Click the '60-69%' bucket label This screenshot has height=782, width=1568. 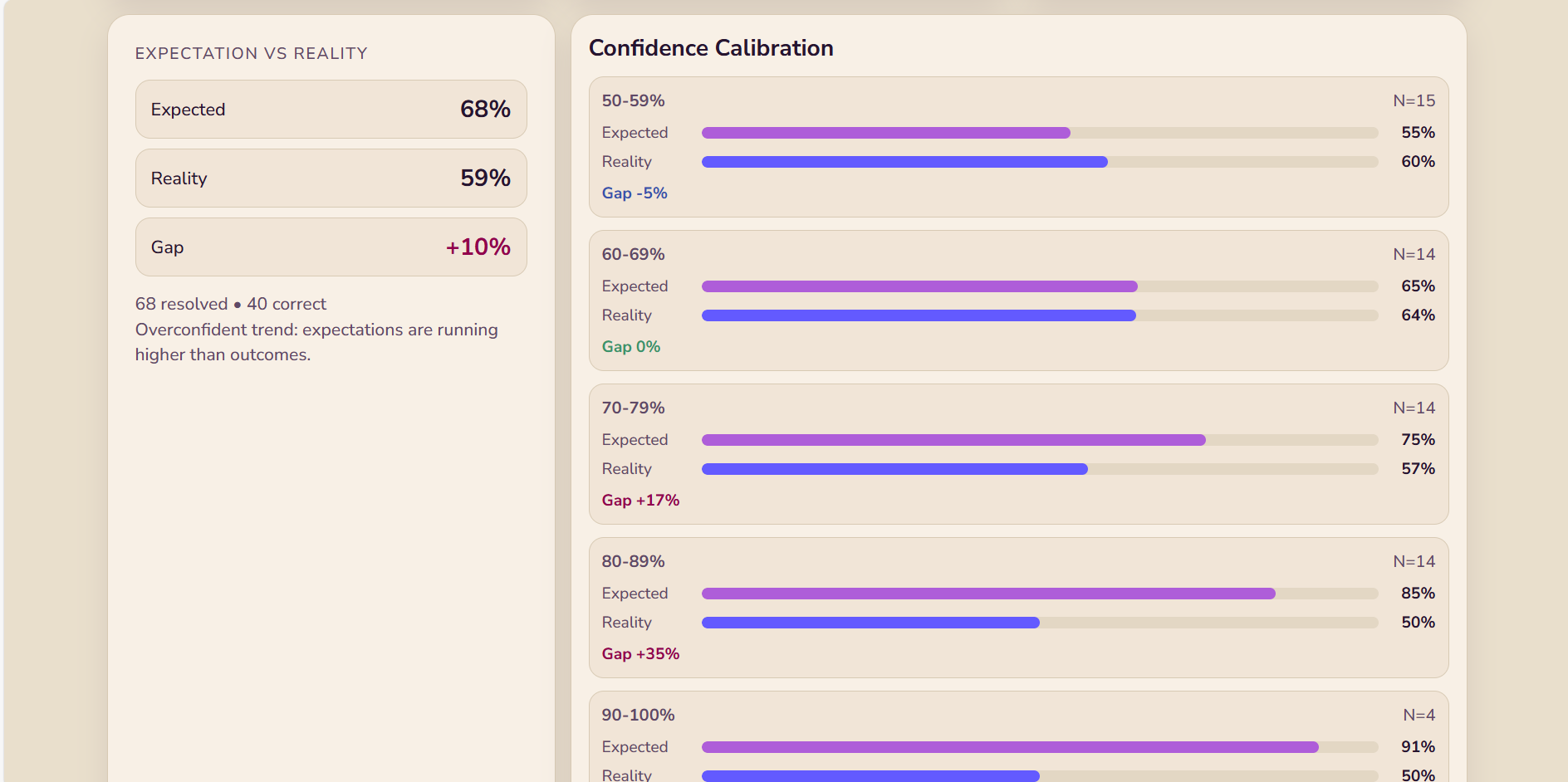coord(633,254)
